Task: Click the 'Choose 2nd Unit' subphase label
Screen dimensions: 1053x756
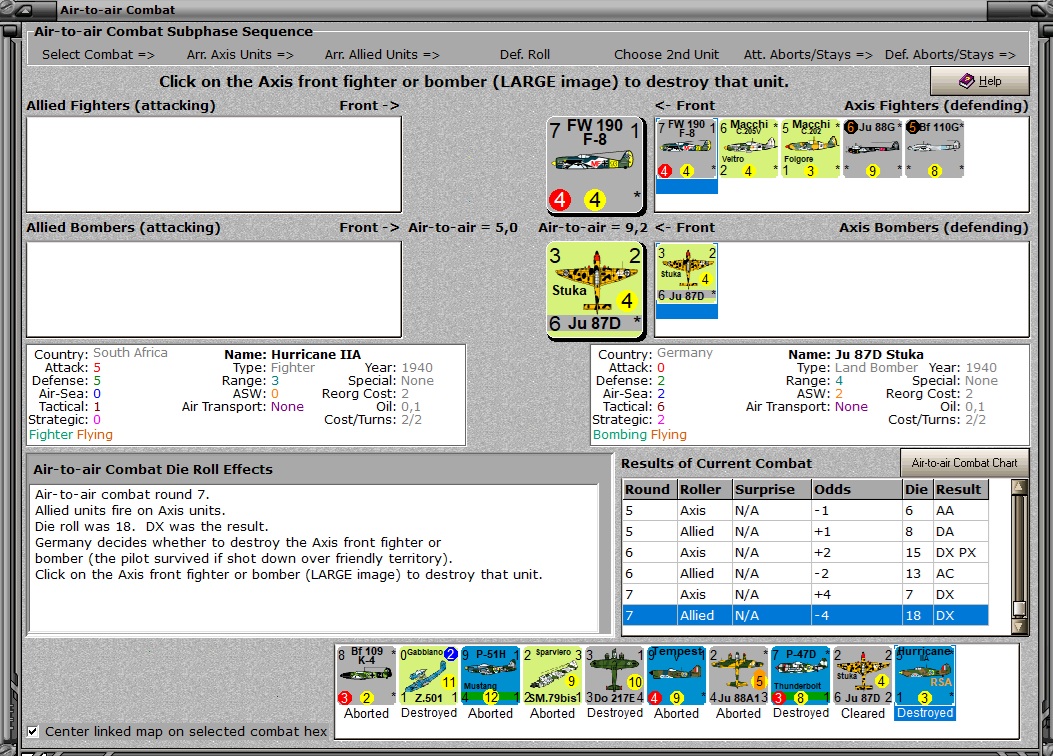Action: click(x=666, y=54)
